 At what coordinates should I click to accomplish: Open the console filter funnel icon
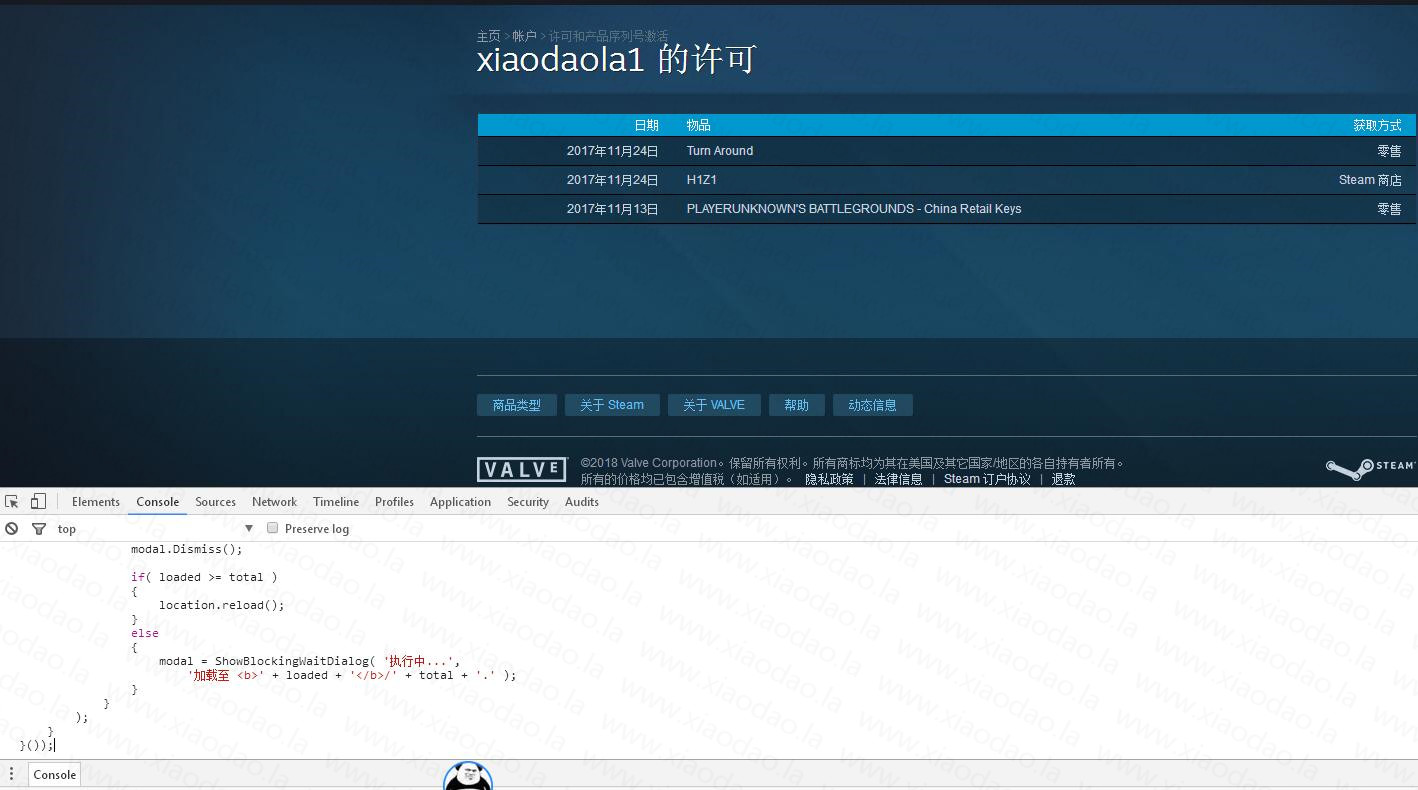[x=39, y=529]
